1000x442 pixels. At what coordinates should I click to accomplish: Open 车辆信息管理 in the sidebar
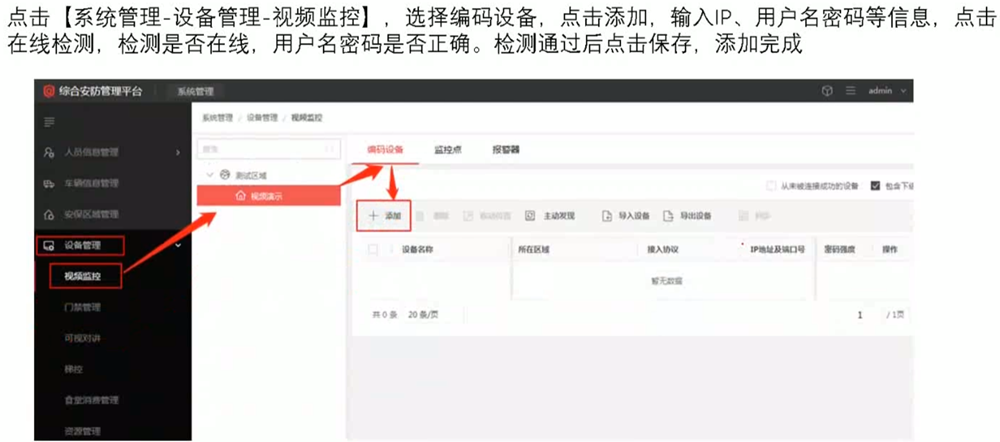[x=92, y=184]
